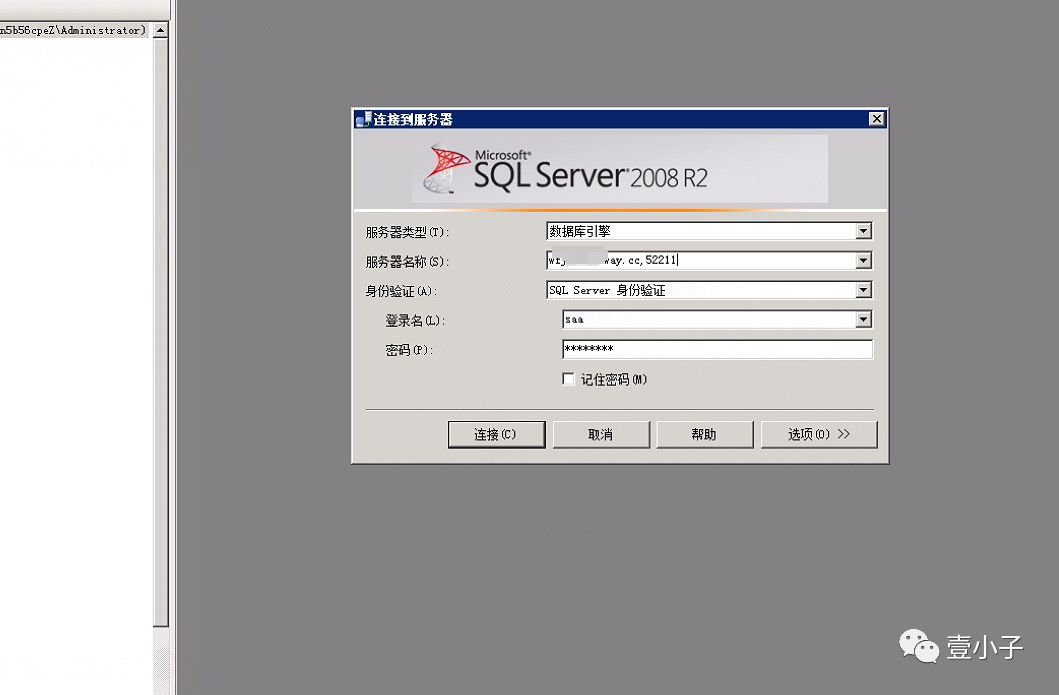1059x695 pixels.
Task: Click the Cancel (取消) button
Action: [x=600, y=434]
